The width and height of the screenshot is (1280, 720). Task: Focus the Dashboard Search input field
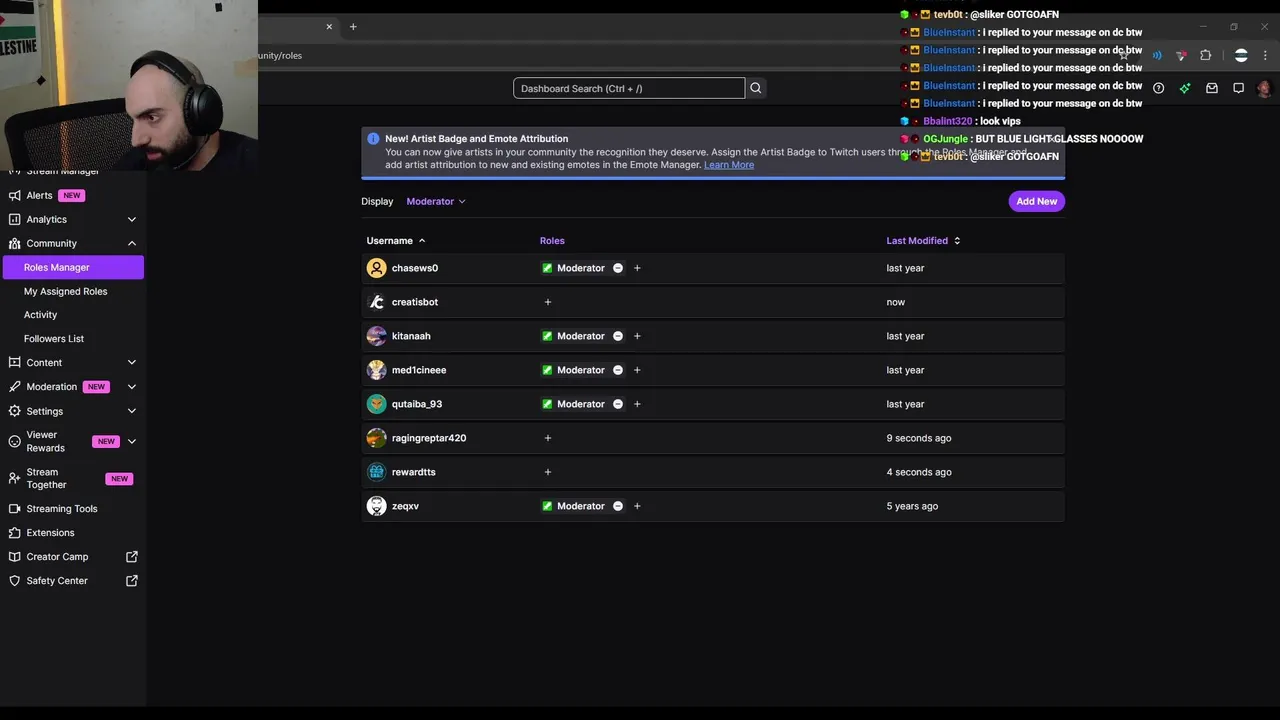click(x=629, y=88)
